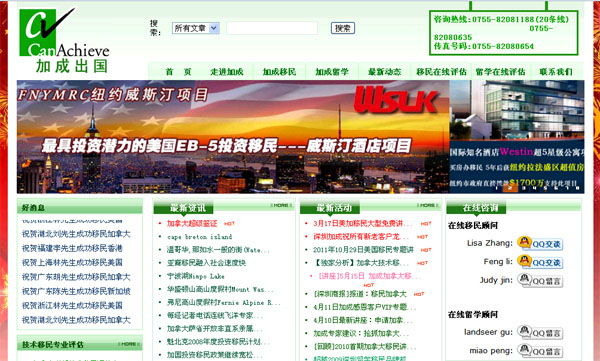Click the 搜索 search button

coord(342,28)
